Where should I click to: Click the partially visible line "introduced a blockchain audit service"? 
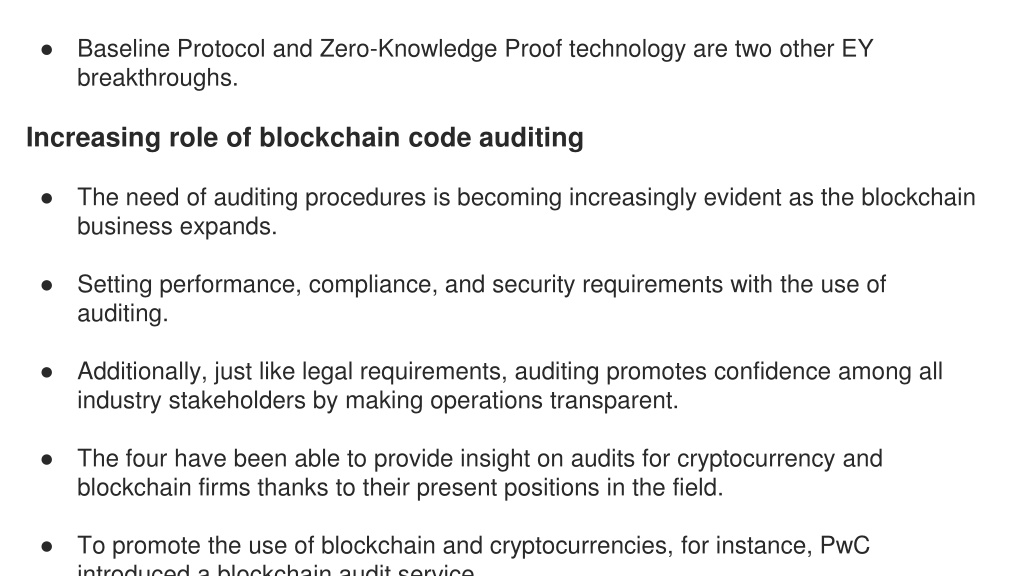click(x=276, y=569)
